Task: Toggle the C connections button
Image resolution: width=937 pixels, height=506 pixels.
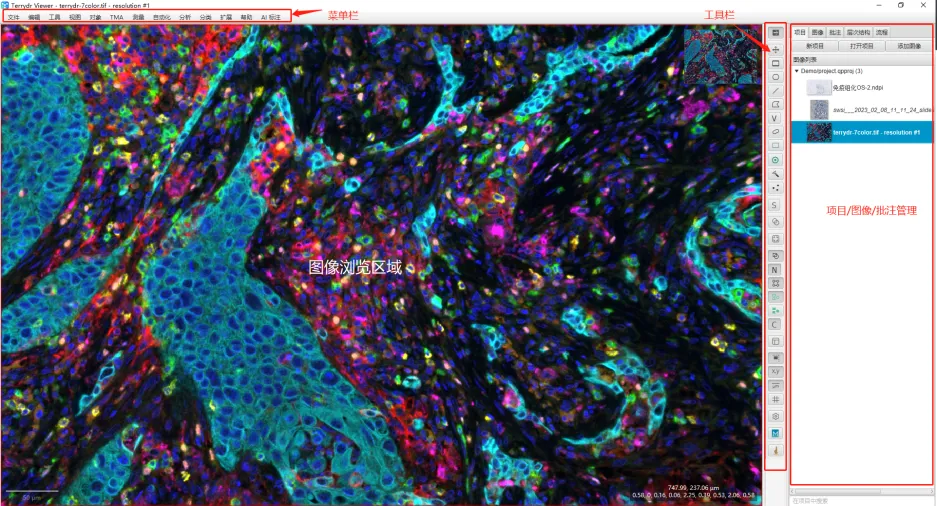Action: coord(776,325)
